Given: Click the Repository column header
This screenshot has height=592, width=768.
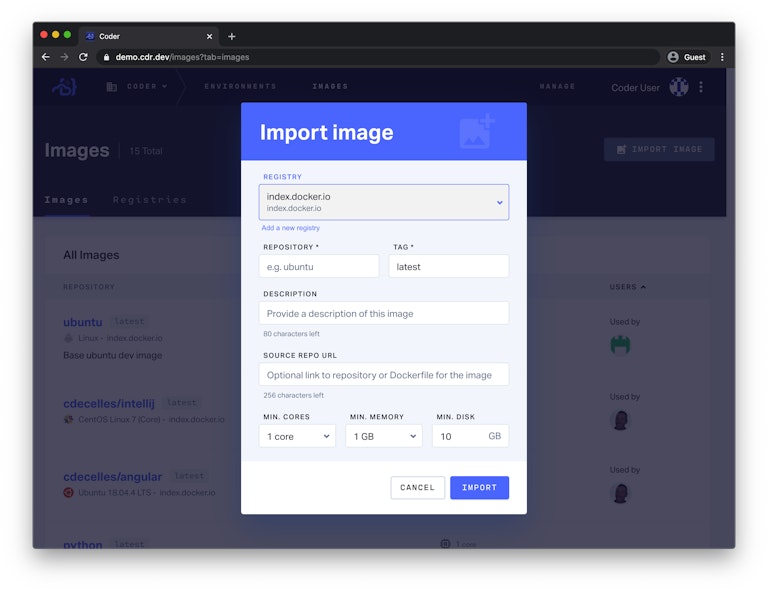Looking at the screenshot, I should click(89, 287).
